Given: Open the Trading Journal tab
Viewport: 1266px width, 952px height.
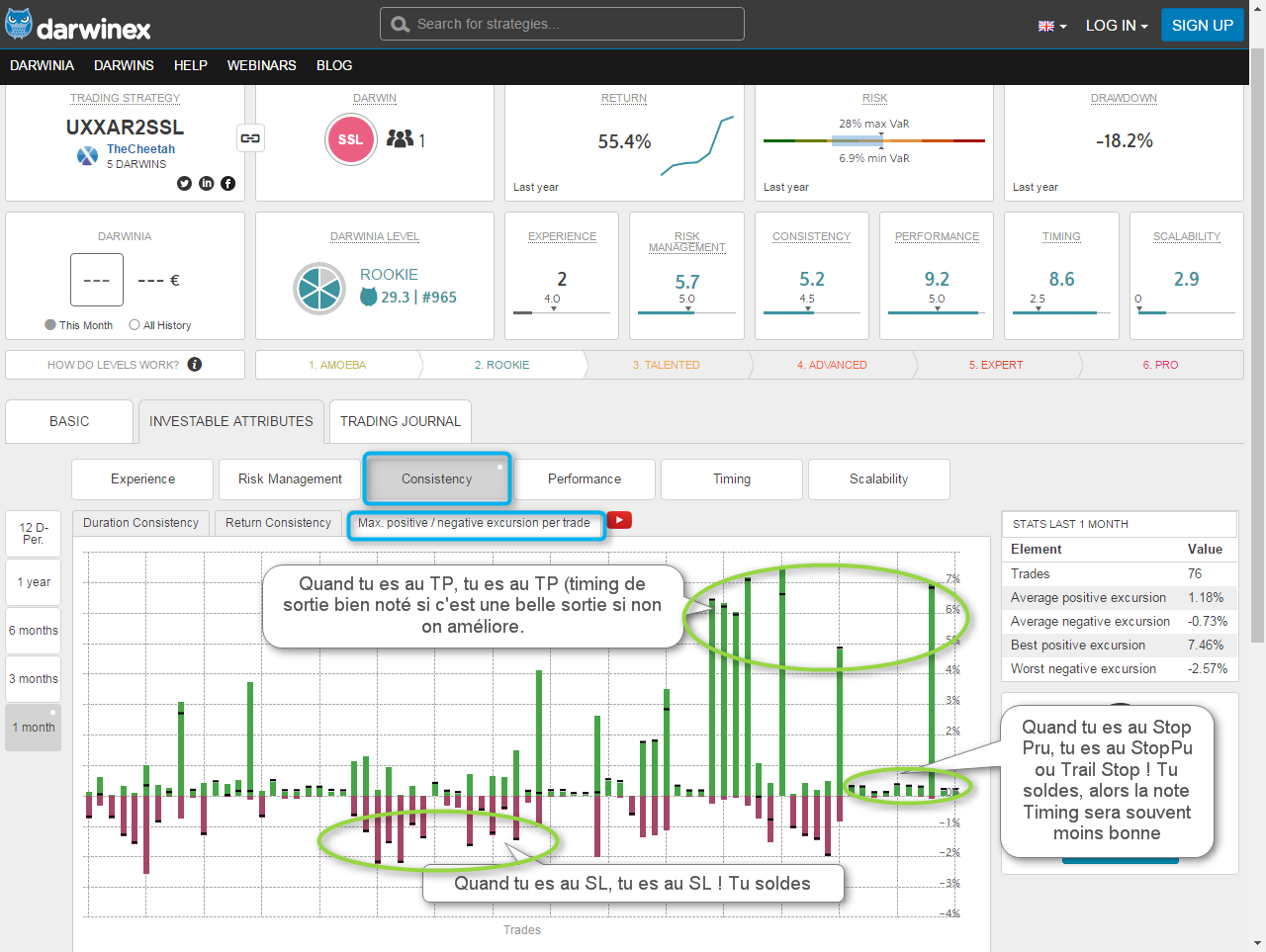Looking at the screenshot, I should tap(400, 421).
